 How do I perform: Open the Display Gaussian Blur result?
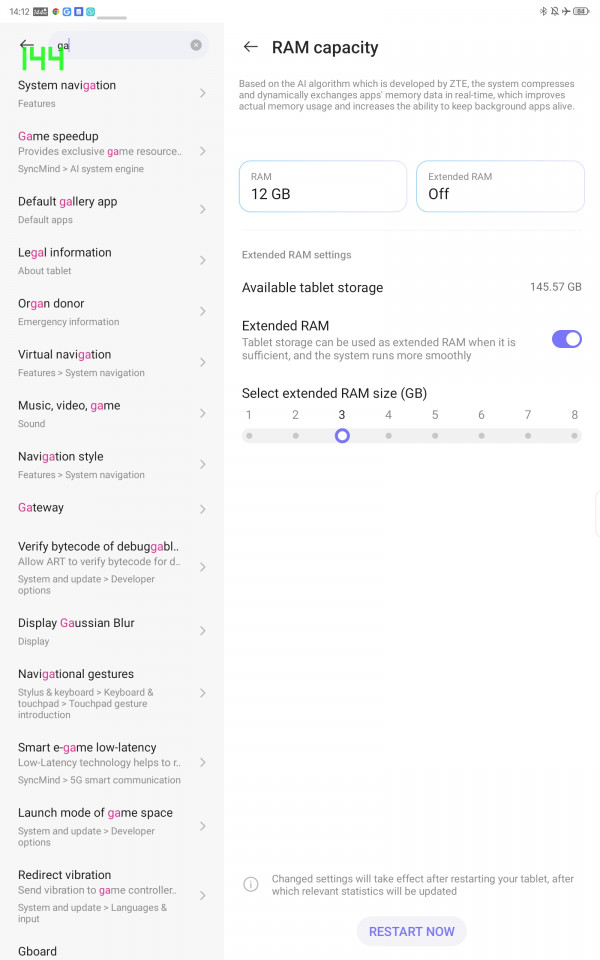click(111, 631)
